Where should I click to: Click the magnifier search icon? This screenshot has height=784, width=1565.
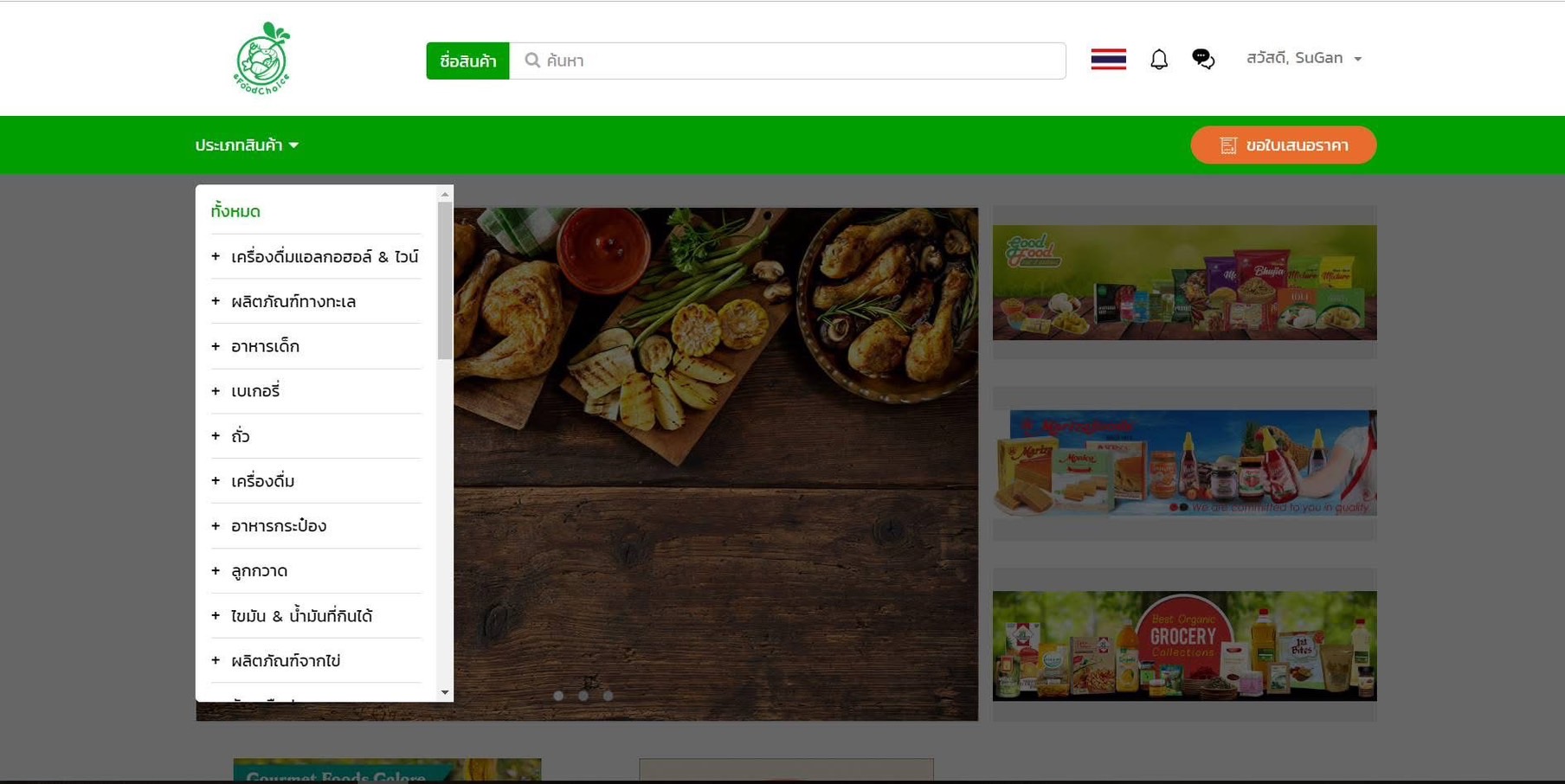coord(532,61)
